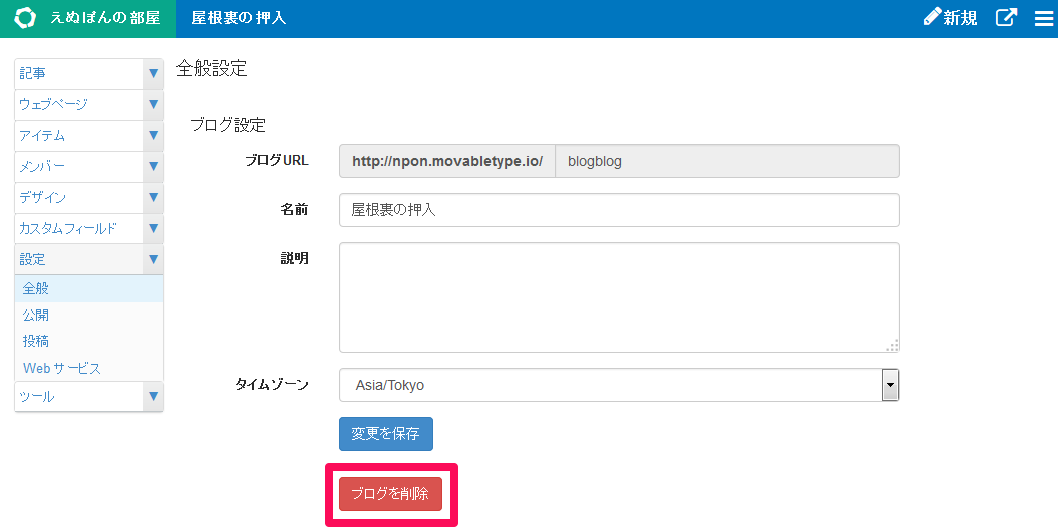This screenshot has width=1058, height=532.
Task: Expand the ウェブページ menu arrow
Action: 153,104
